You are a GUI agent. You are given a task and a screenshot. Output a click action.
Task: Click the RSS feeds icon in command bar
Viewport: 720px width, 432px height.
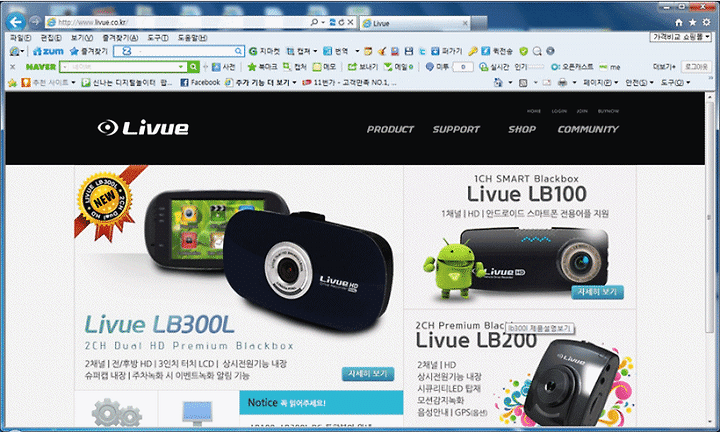523,83
